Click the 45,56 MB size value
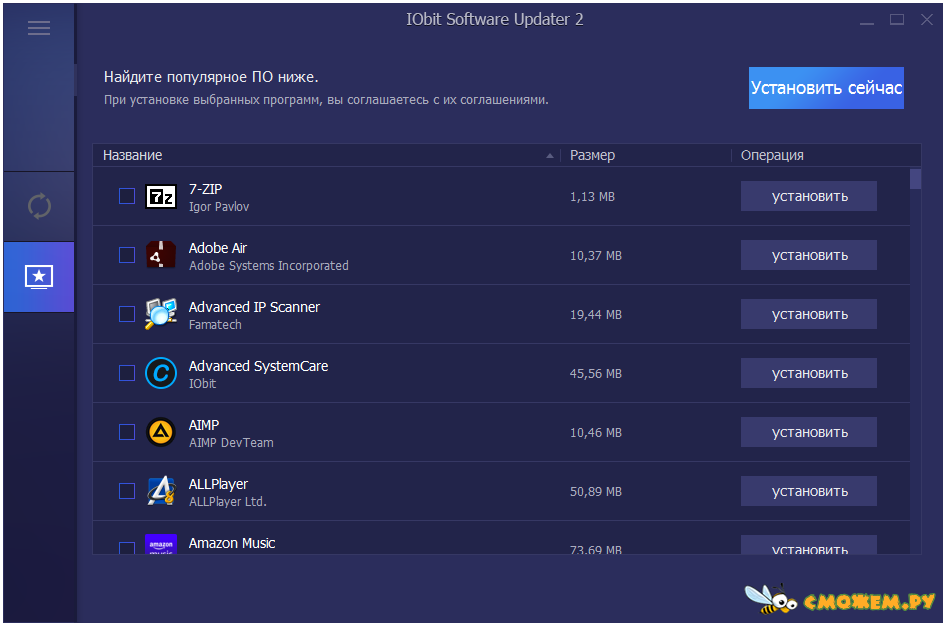The image size is (946, 626). pos(595,374)
